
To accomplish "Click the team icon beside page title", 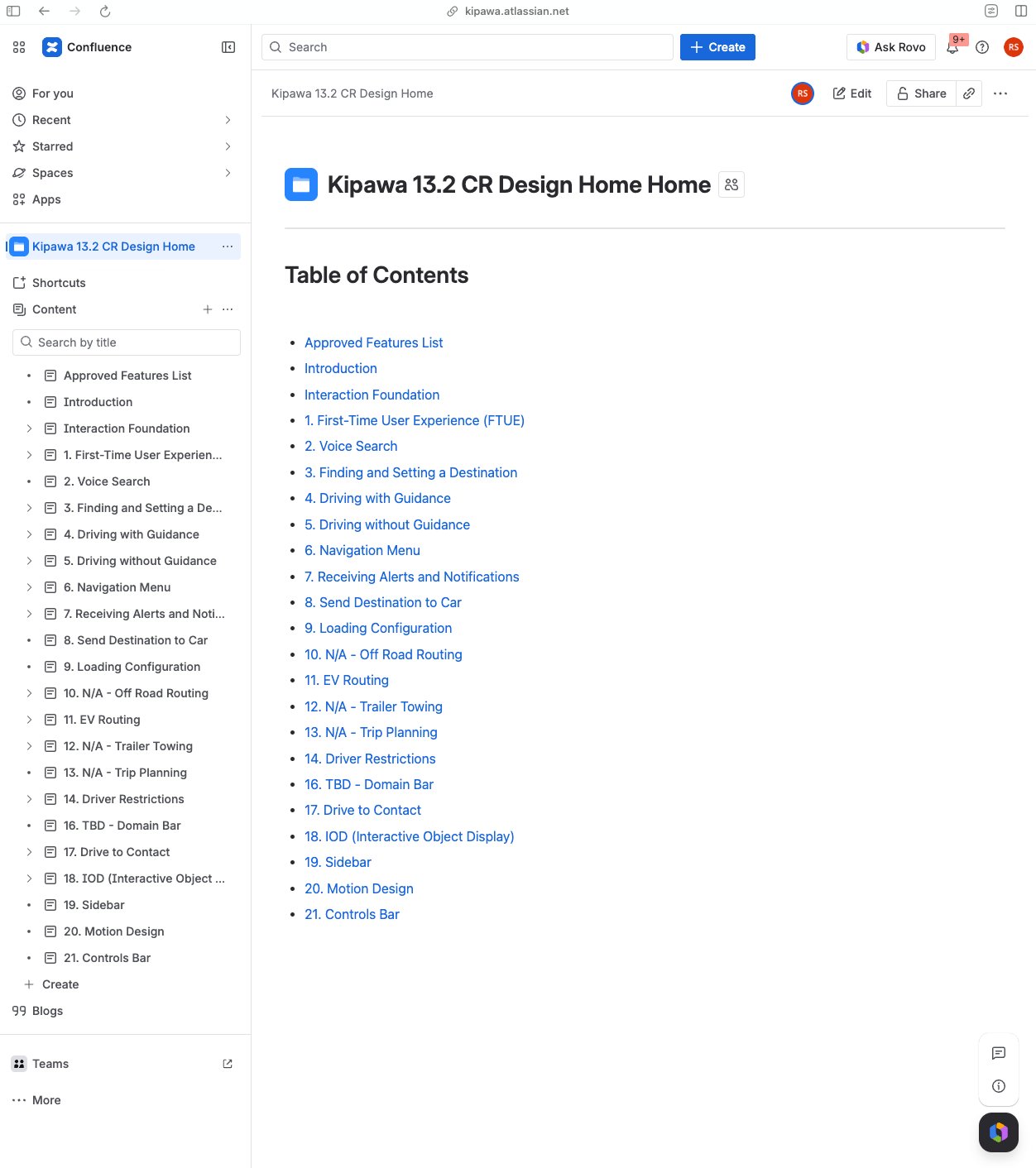I will coord(731,184).
